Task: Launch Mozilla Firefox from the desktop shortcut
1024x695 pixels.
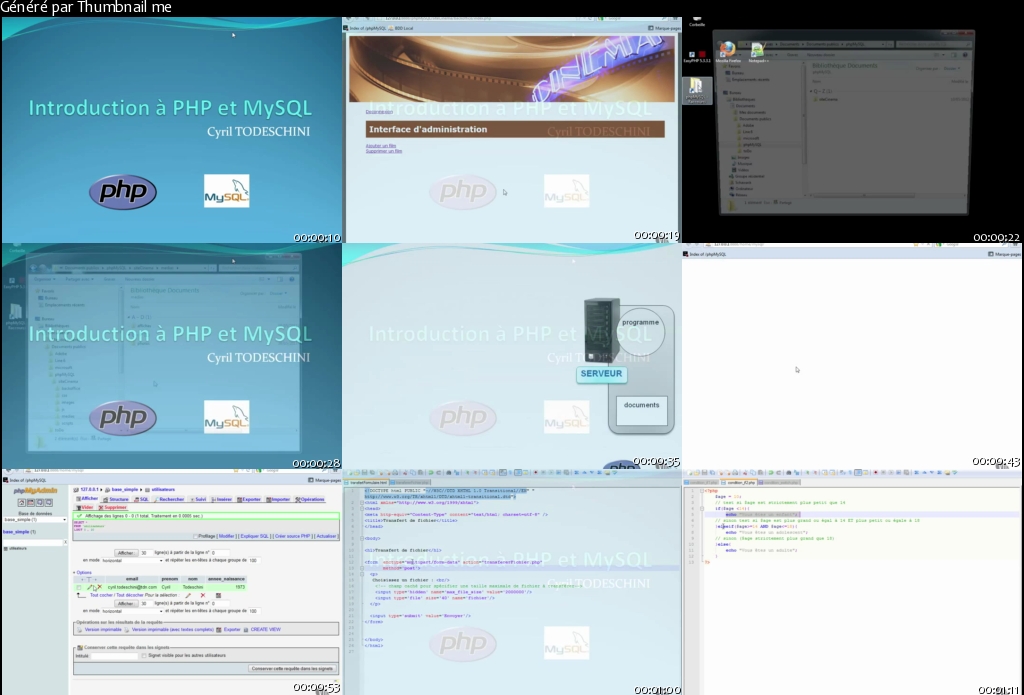Action: (x=726, y=52)
